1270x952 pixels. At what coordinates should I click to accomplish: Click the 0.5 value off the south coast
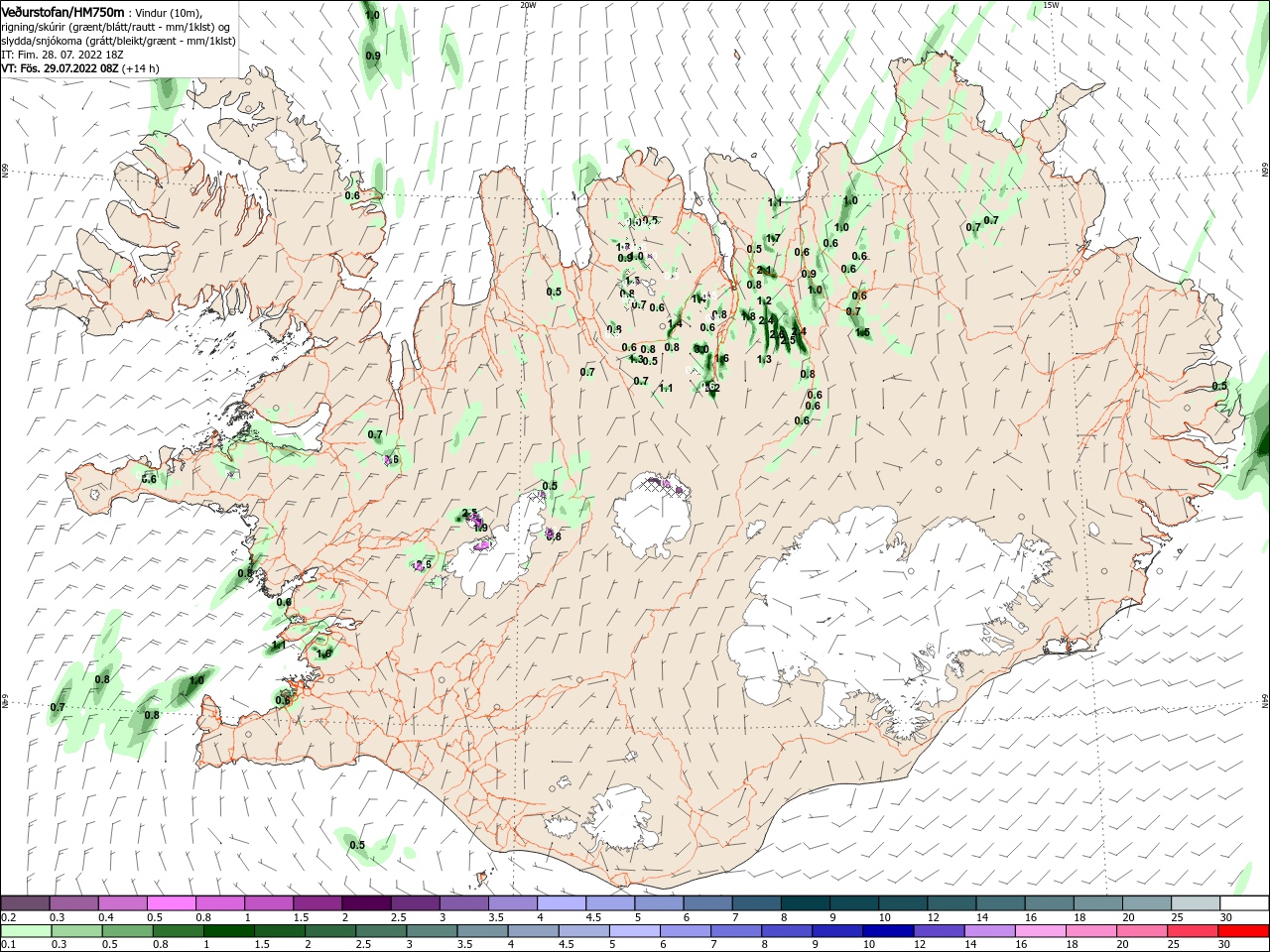357,845
